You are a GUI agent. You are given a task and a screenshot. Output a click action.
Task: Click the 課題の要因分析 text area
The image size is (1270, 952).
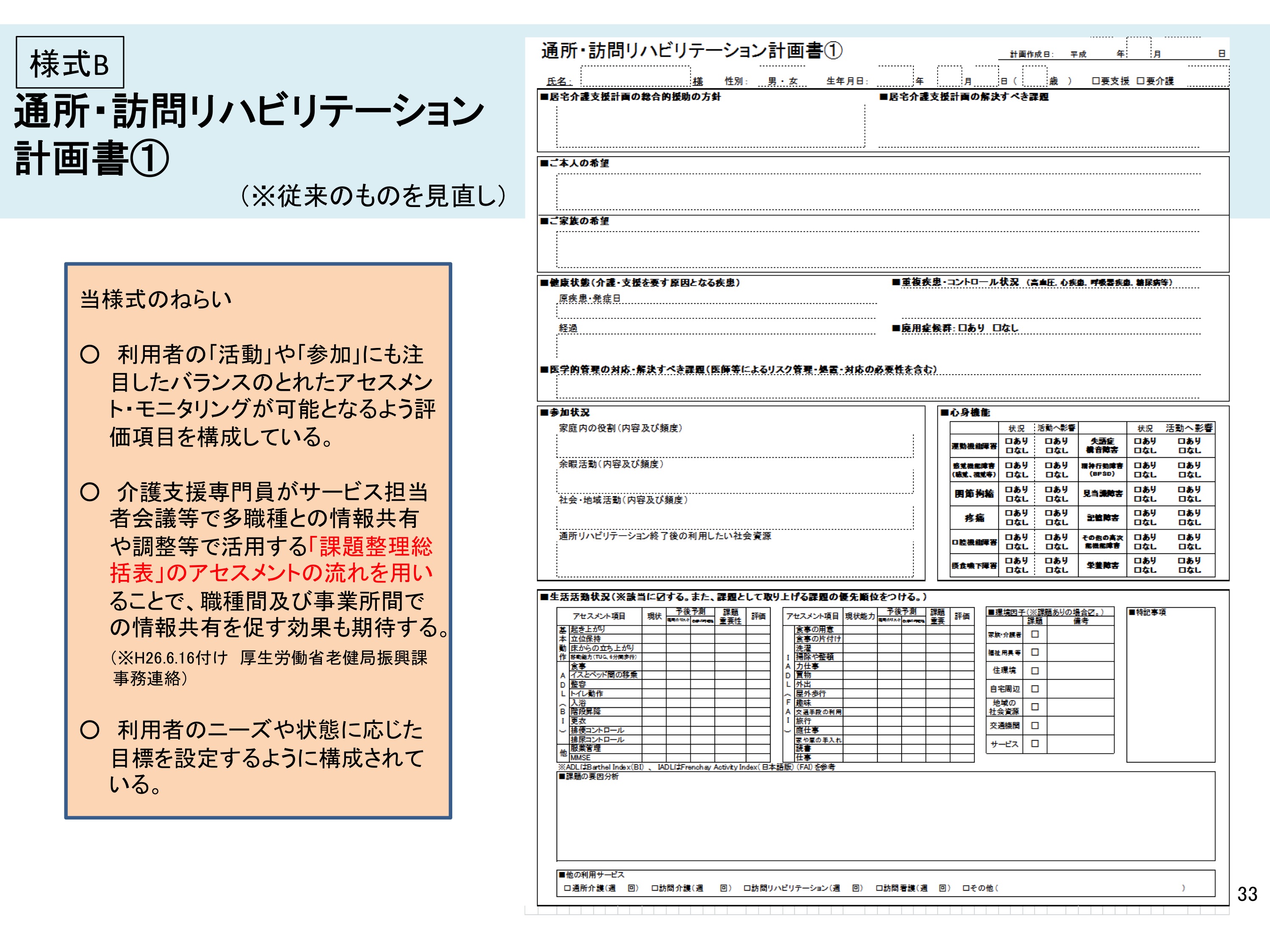coord(885,816)
